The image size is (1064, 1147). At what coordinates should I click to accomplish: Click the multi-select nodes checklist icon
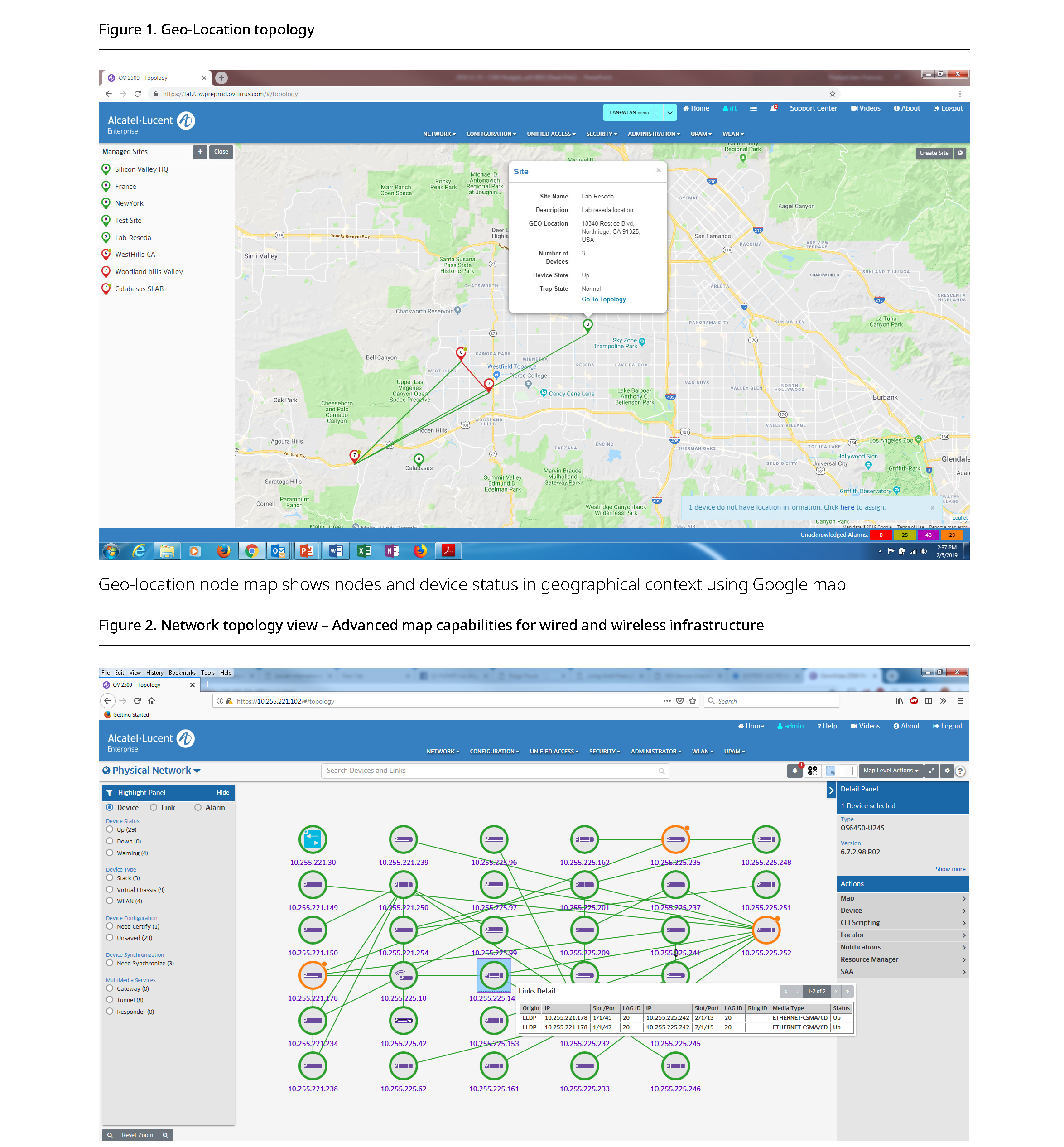point(813,771)
